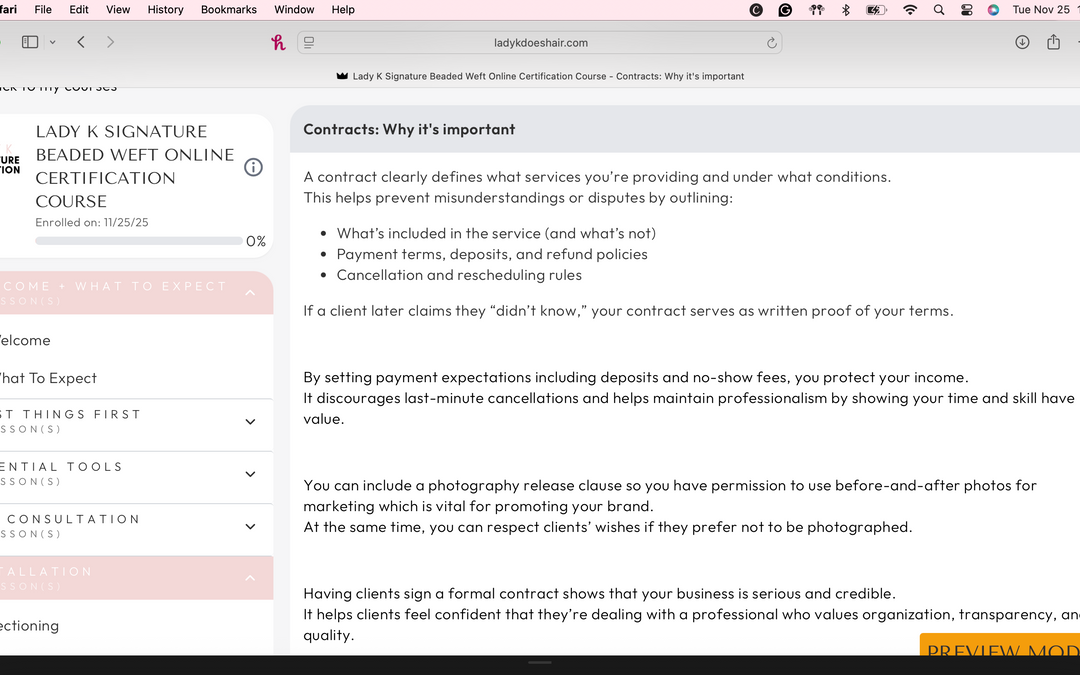
Task: Expand the First Things First section
Action: click(x=250, y=422)
